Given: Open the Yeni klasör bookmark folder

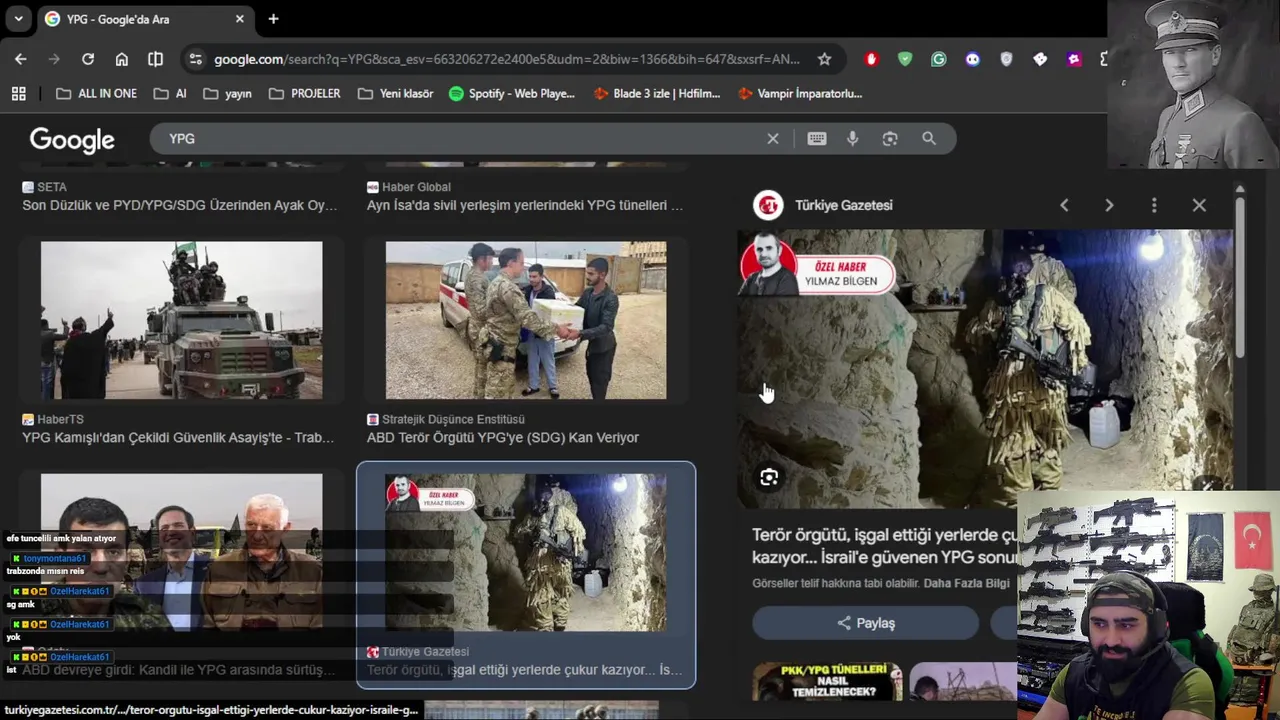Looking at the screenshot, I should click(395, 93).
